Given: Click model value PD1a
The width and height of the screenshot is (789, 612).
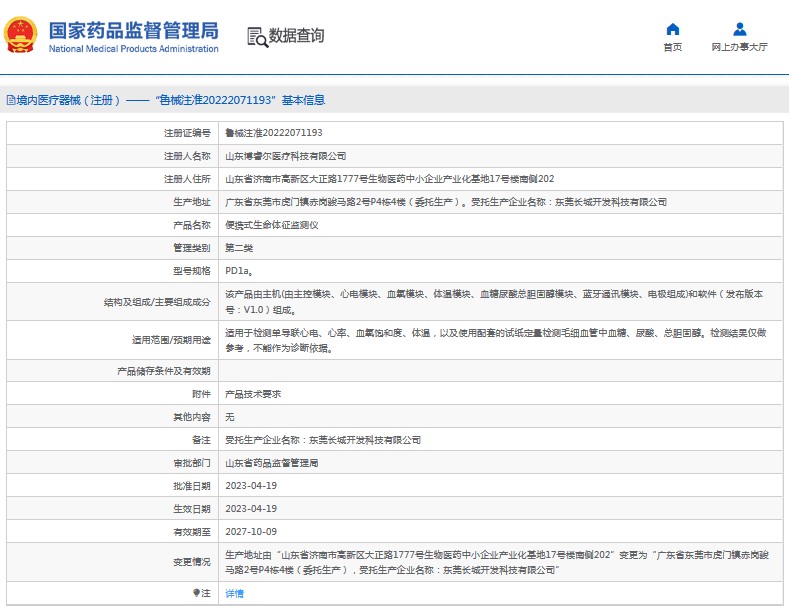Looking at the screenshot, I should point(239,271).
